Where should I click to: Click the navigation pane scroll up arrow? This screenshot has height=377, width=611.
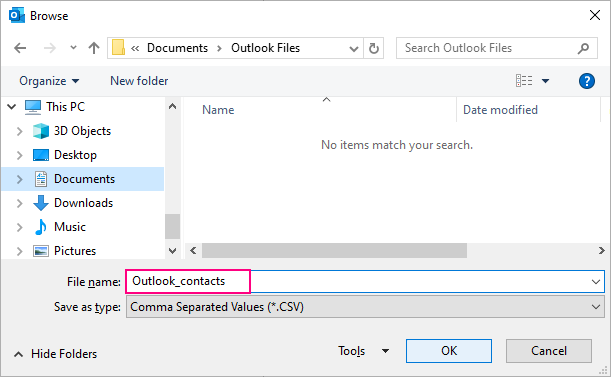coord(172,106)
